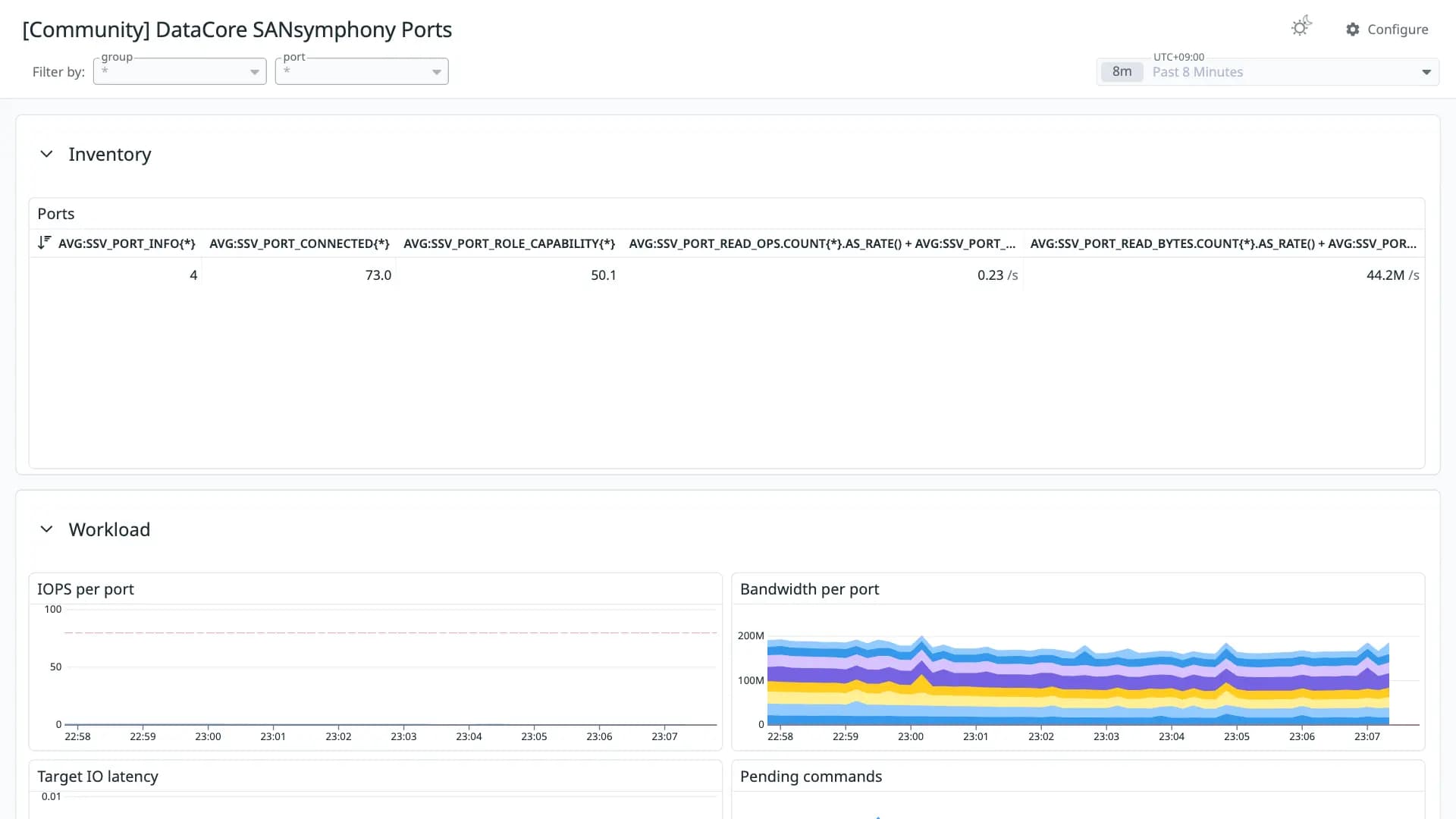Open the group filter dropdown
Viewport: 1456px width, 819px height.
180,71
